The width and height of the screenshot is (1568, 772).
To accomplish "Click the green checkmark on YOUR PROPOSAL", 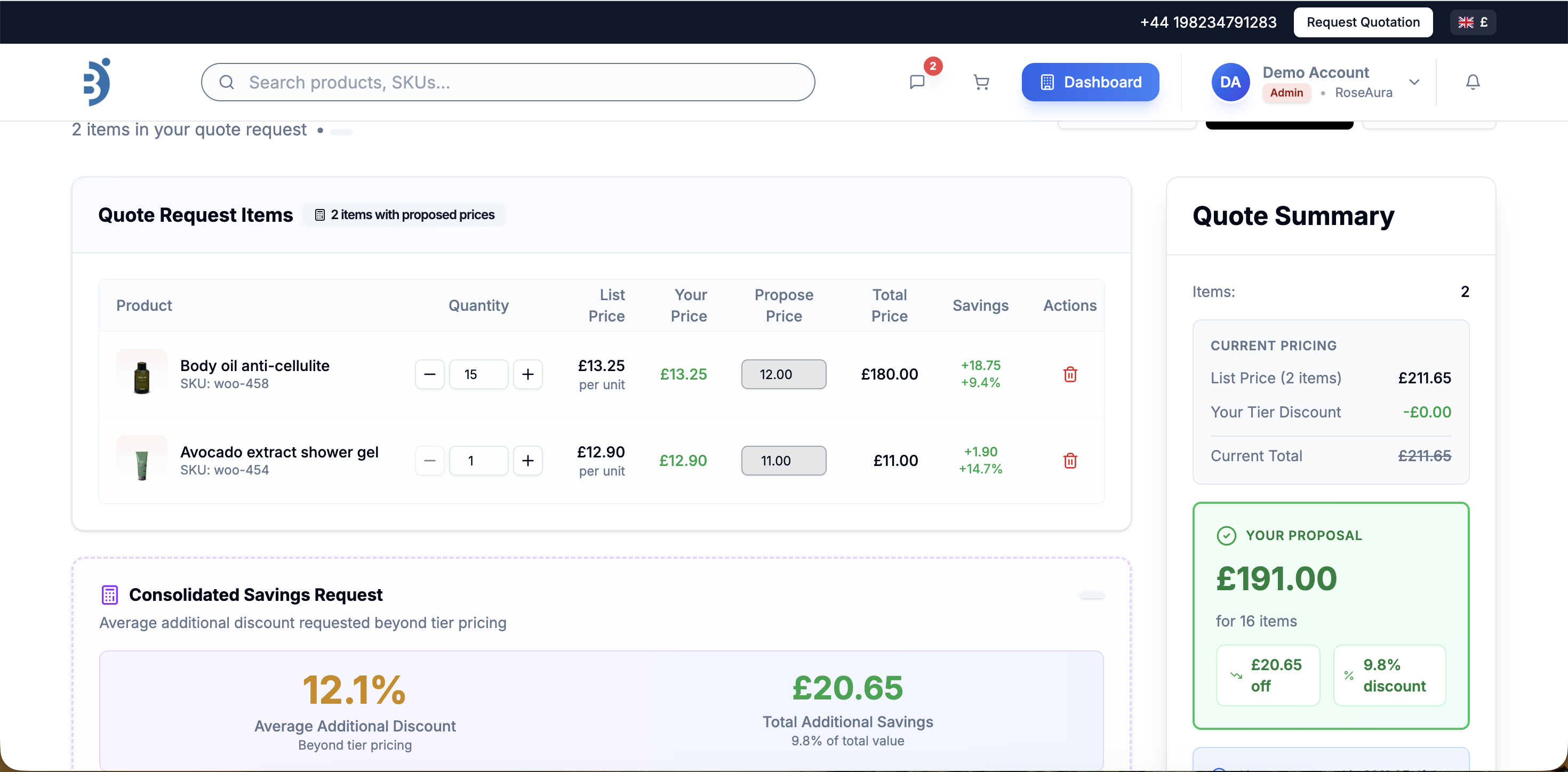I will point(1227,535).
